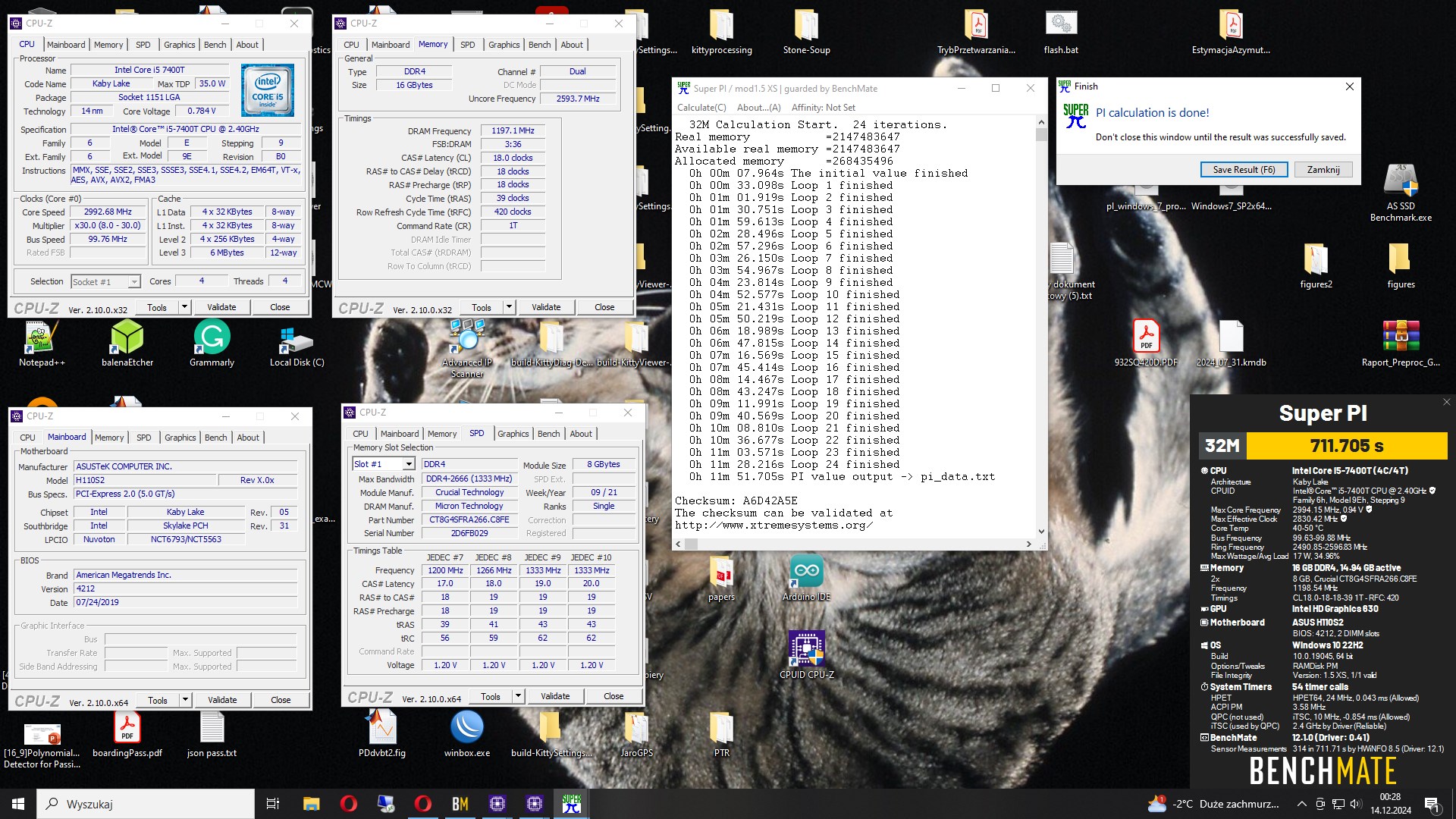1456x819 pixels.
Task: Open Memory tab in CPU-Z SPD window
Action: (442, 434)
